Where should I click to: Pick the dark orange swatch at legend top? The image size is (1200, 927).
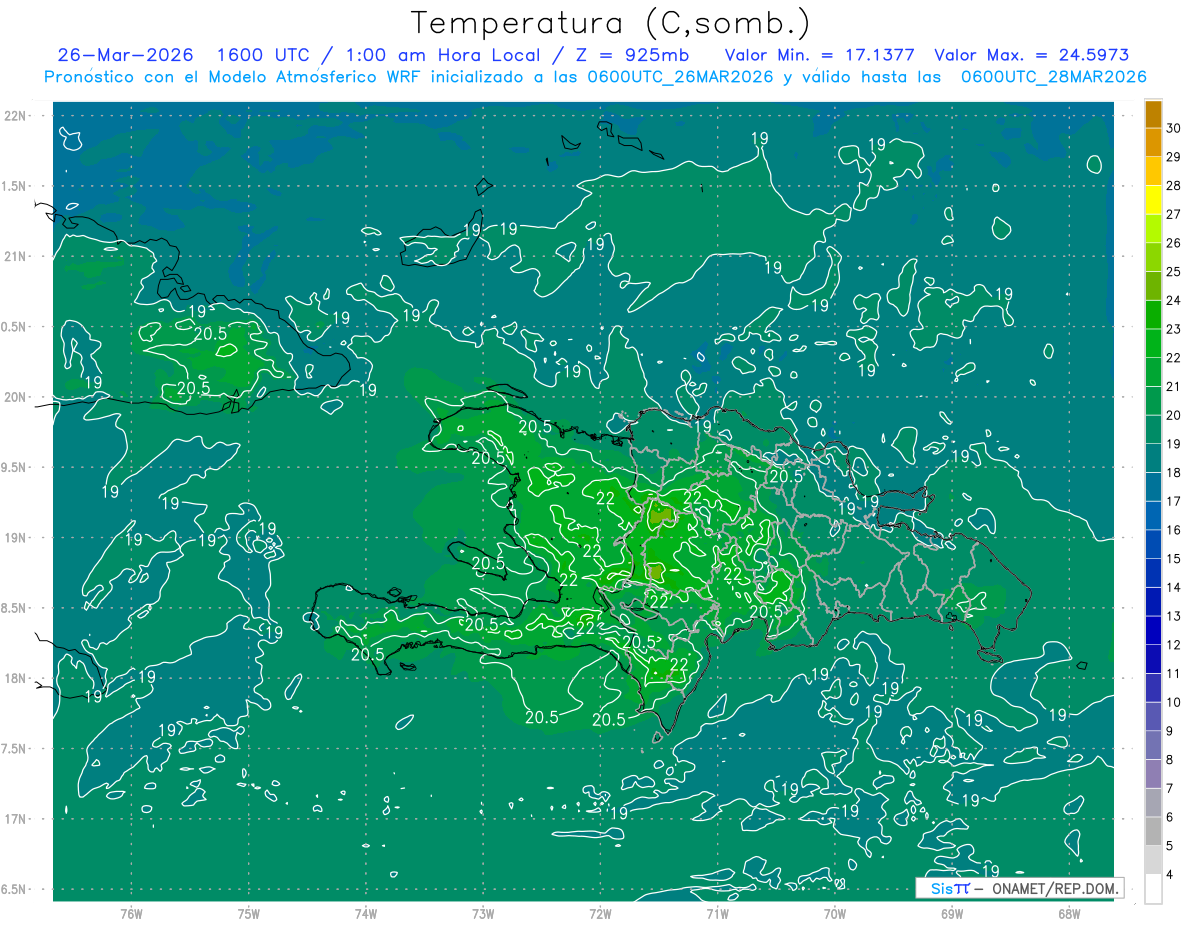coord(1153,114)
